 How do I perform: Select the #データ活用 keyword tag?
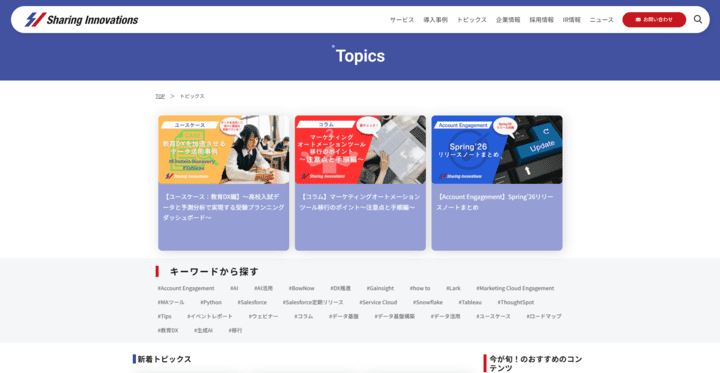[x=445, y=316]
